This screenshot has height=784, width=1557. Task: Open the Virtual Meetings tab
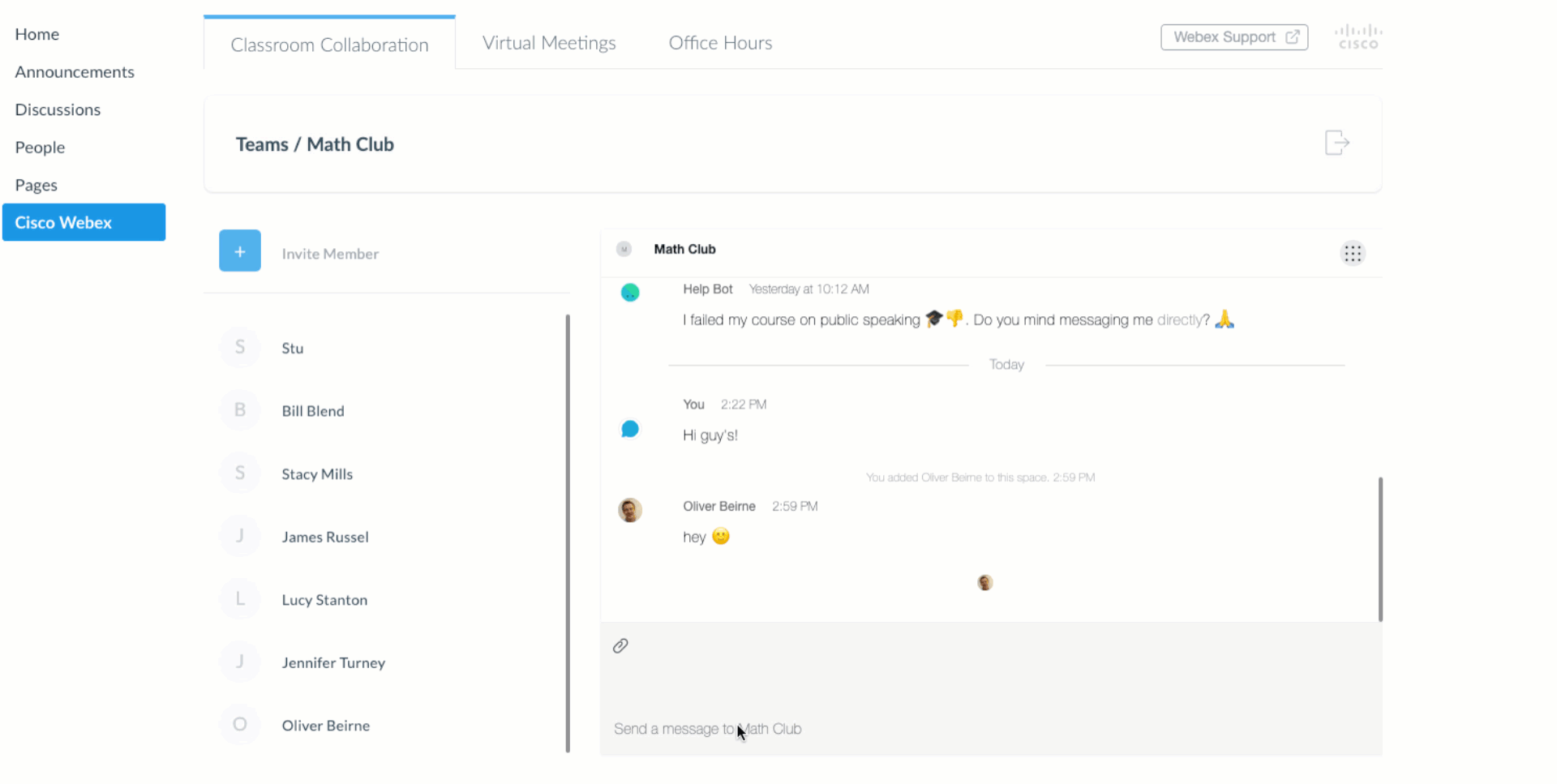coord(549,43)
